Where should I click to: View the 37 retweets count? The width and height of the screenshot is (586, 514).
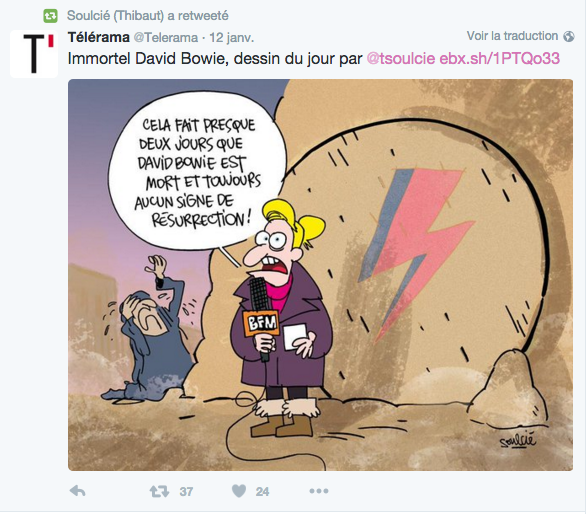186,492
